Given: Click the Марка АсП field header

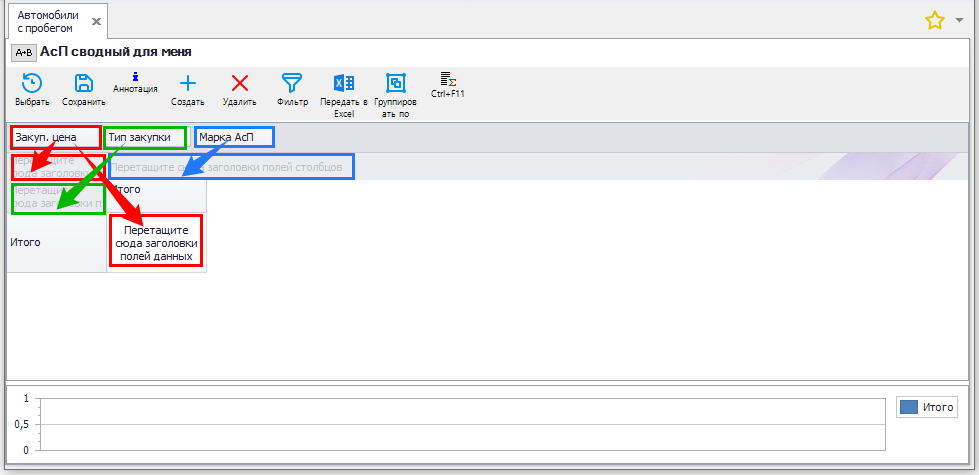Looking at the screenshot, I should [x=233, y=137].
